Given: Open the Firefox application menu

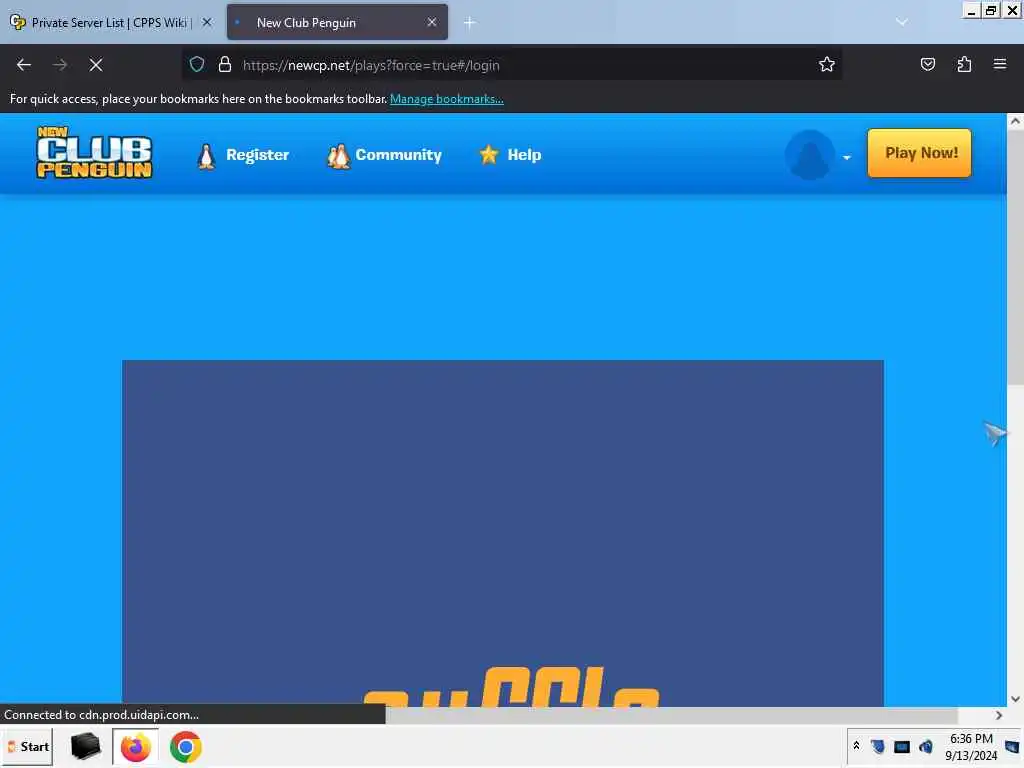Looking at the screenshot, I should tap(1000, 64).
